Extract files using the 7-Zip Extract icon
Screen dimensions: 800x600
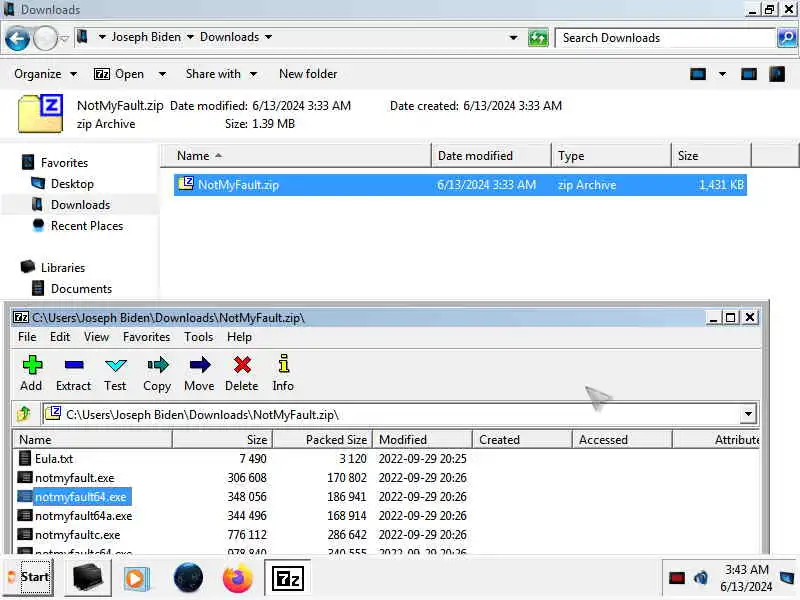73,373
